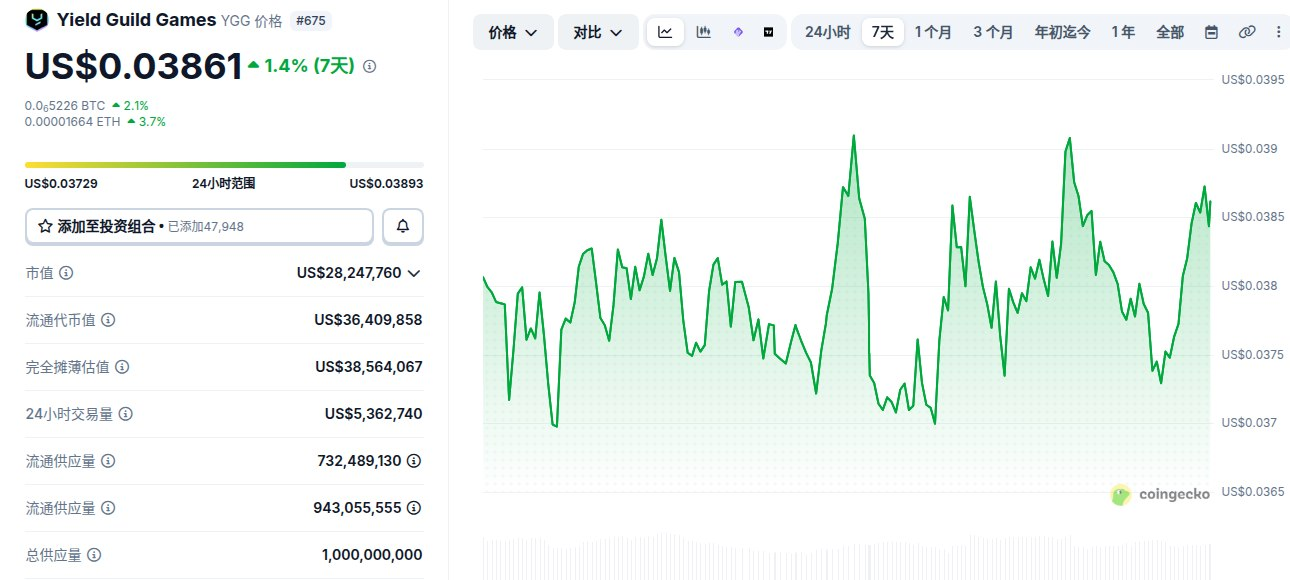Viewport: 1290px width, 580px height.
Task: Select the 1年 time range tab
Action: tap(1123, 32)
